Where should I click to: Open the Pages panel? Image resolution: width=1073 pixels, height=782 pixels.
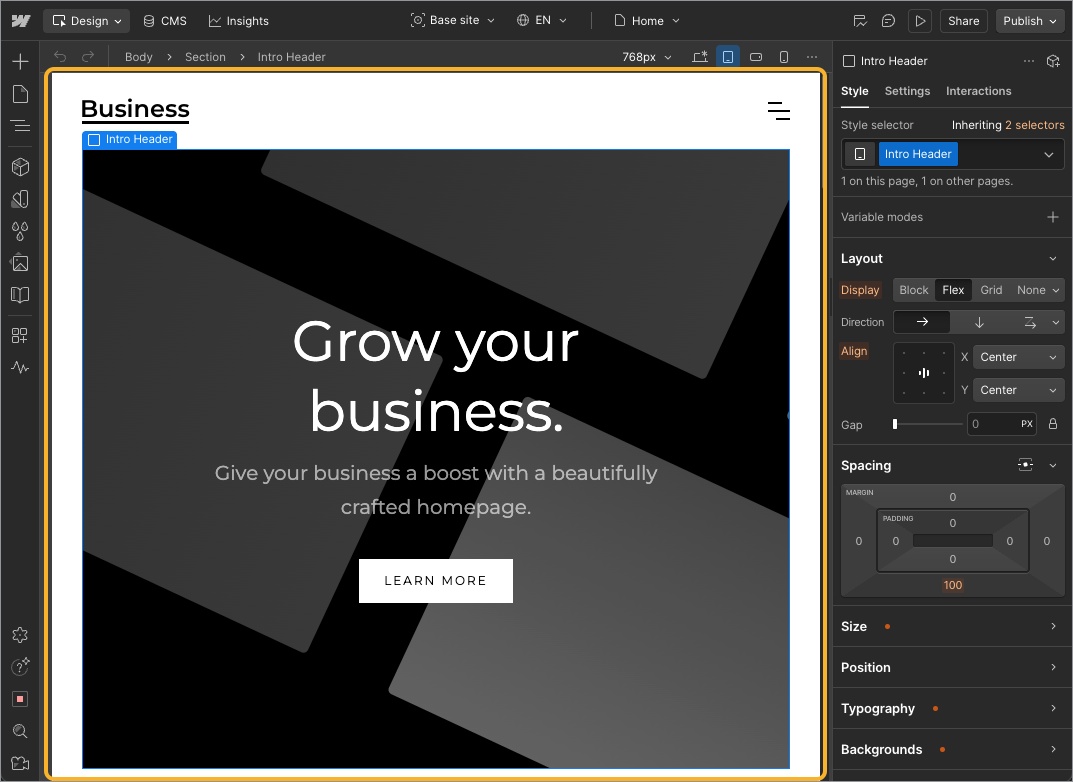pos(20,93)
